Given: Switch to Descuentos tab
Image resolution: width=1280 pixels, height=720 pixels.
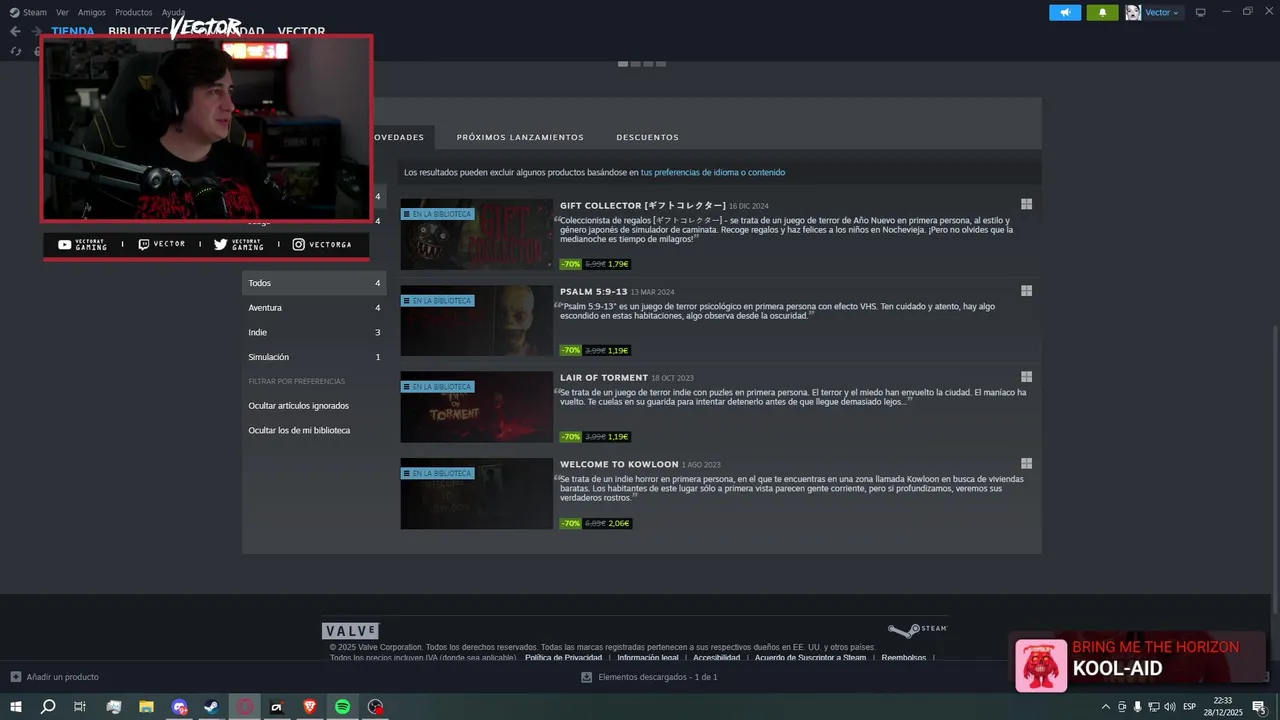Looking at the screenshot, I should [647, 137].
